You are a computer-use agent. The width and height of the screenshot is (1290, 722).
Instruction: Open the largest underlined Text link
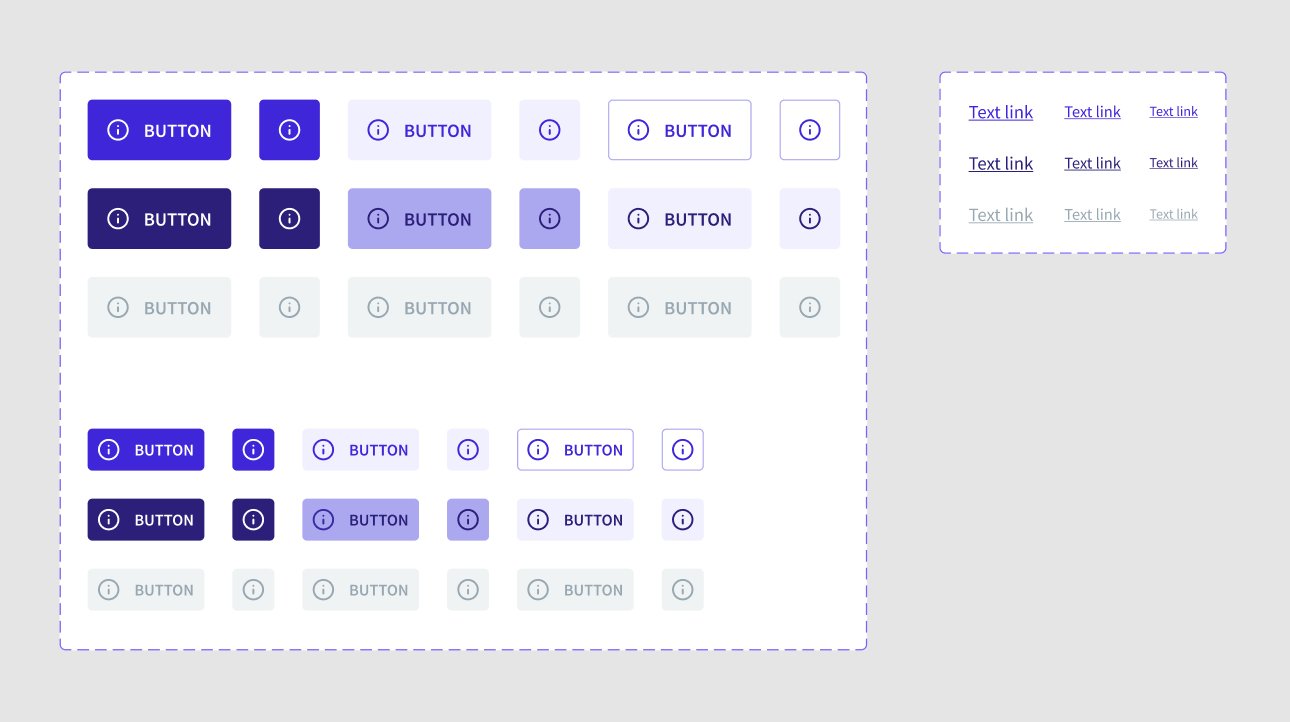pyautogui.click(x=1000, y=112)
